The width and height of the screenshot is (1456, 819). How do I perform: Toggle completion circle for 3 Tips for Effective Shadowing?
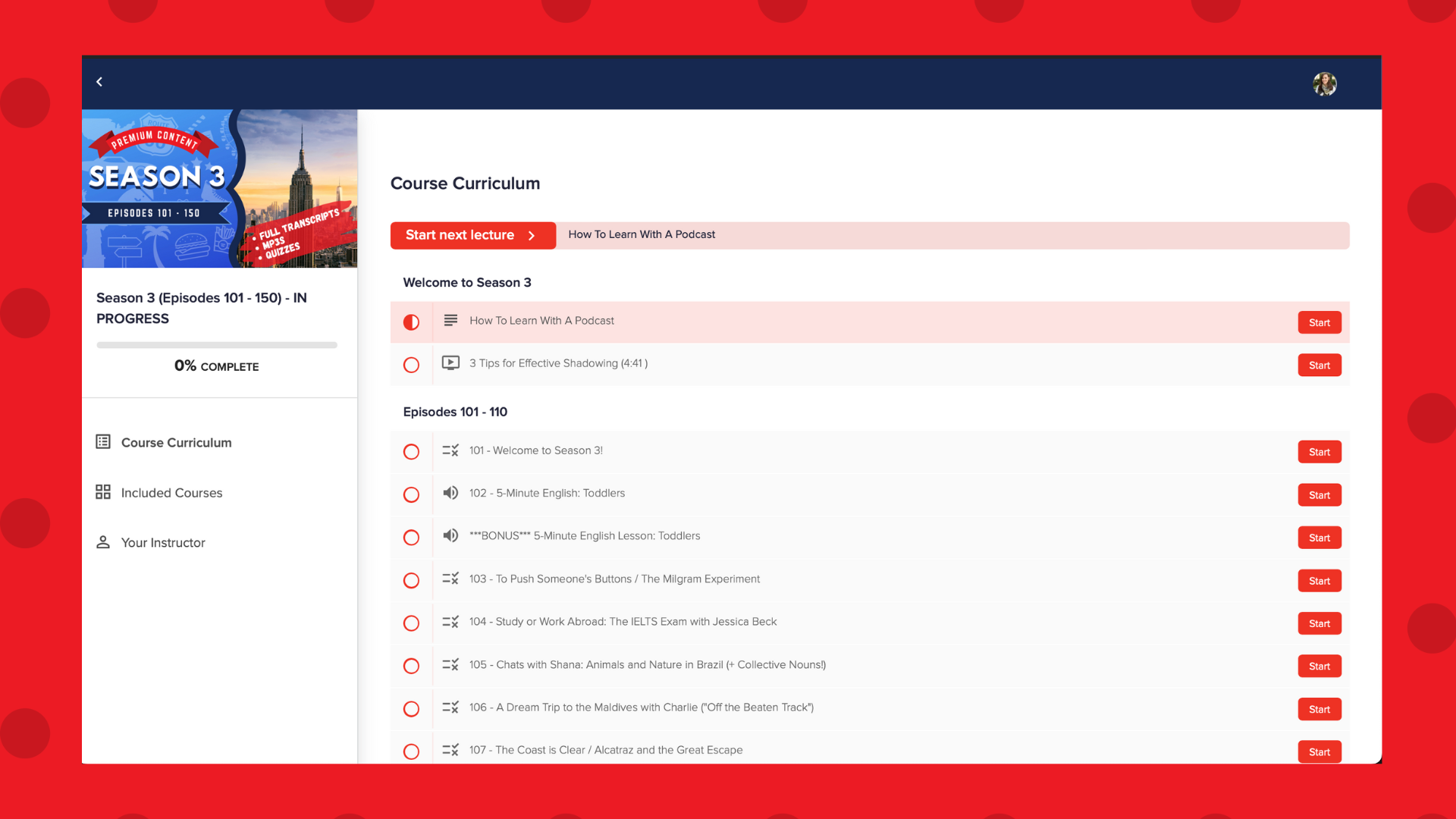[x=411, y=365]
